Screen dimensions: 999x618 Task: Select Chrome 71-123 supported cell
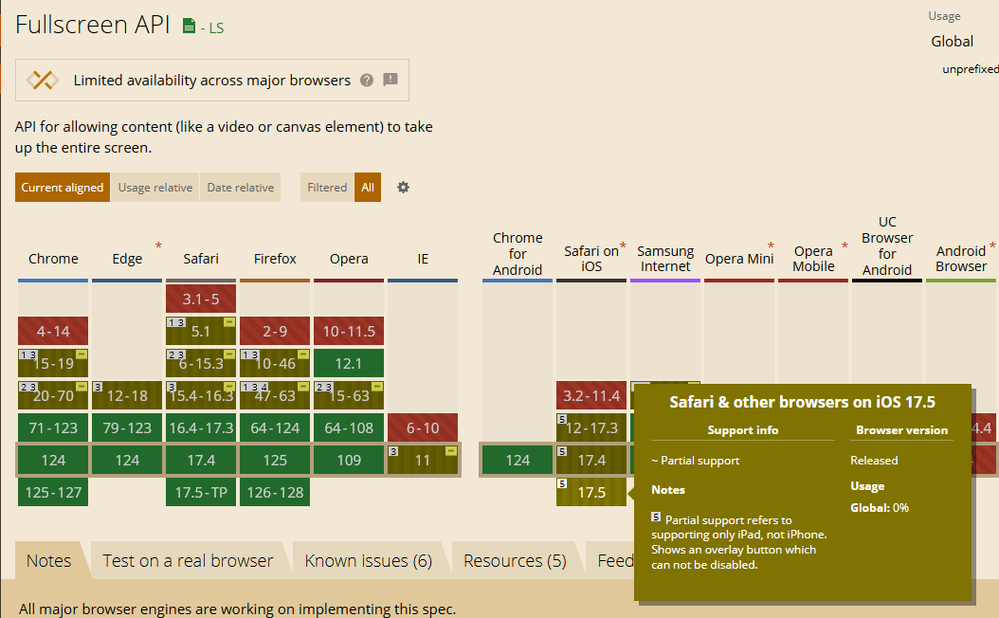click(53, 428)
